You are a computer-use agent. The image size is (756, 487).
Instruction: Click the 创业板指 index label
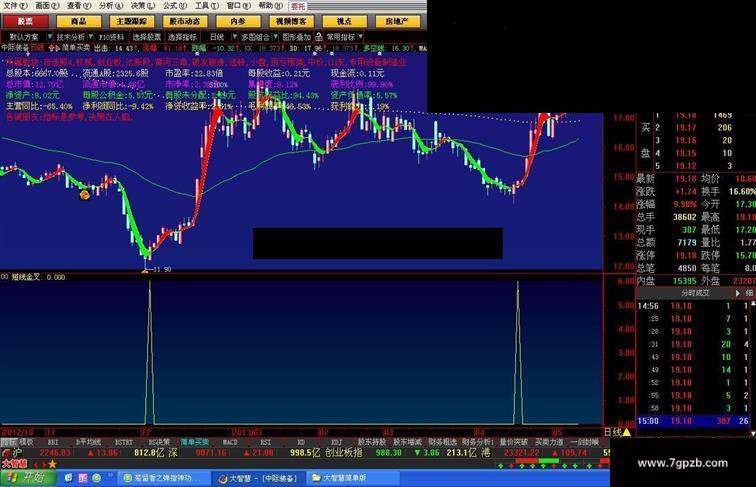343,453
